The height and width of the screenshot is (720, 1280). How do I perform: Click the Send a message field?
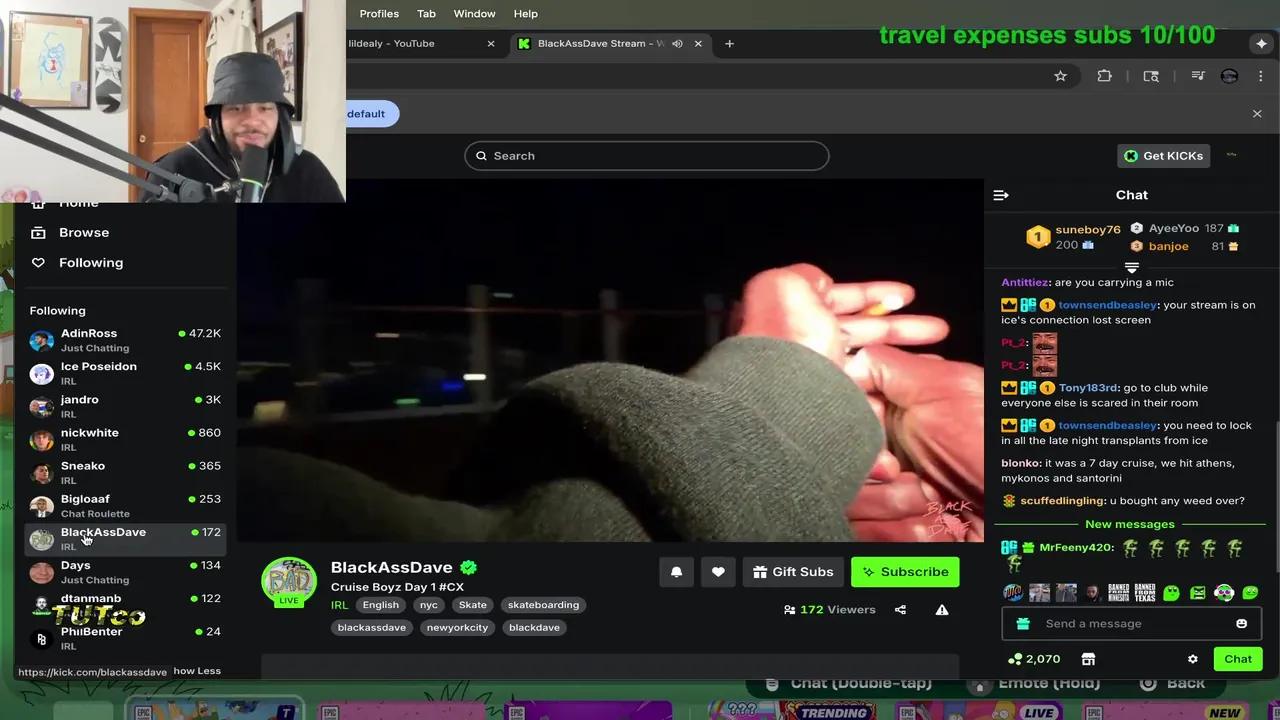(x=1131, y=623)
